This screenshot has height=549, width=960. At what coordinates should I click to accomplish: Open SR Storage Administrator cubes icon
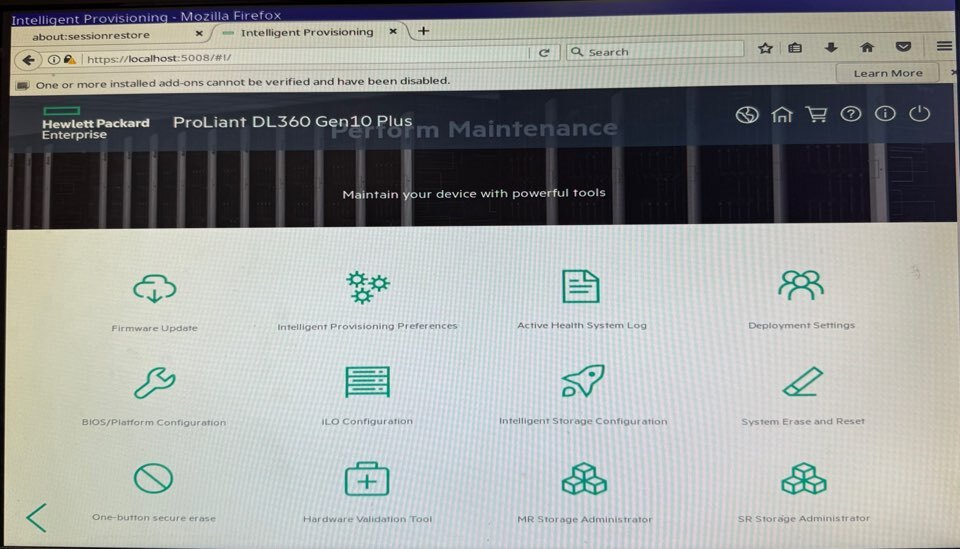pos(803,479)
